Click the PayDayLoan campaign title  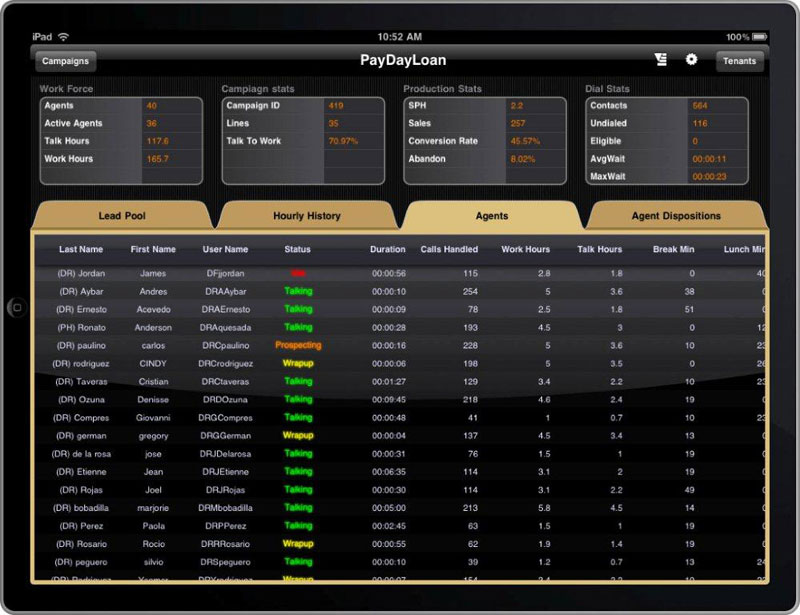(403, 60)
